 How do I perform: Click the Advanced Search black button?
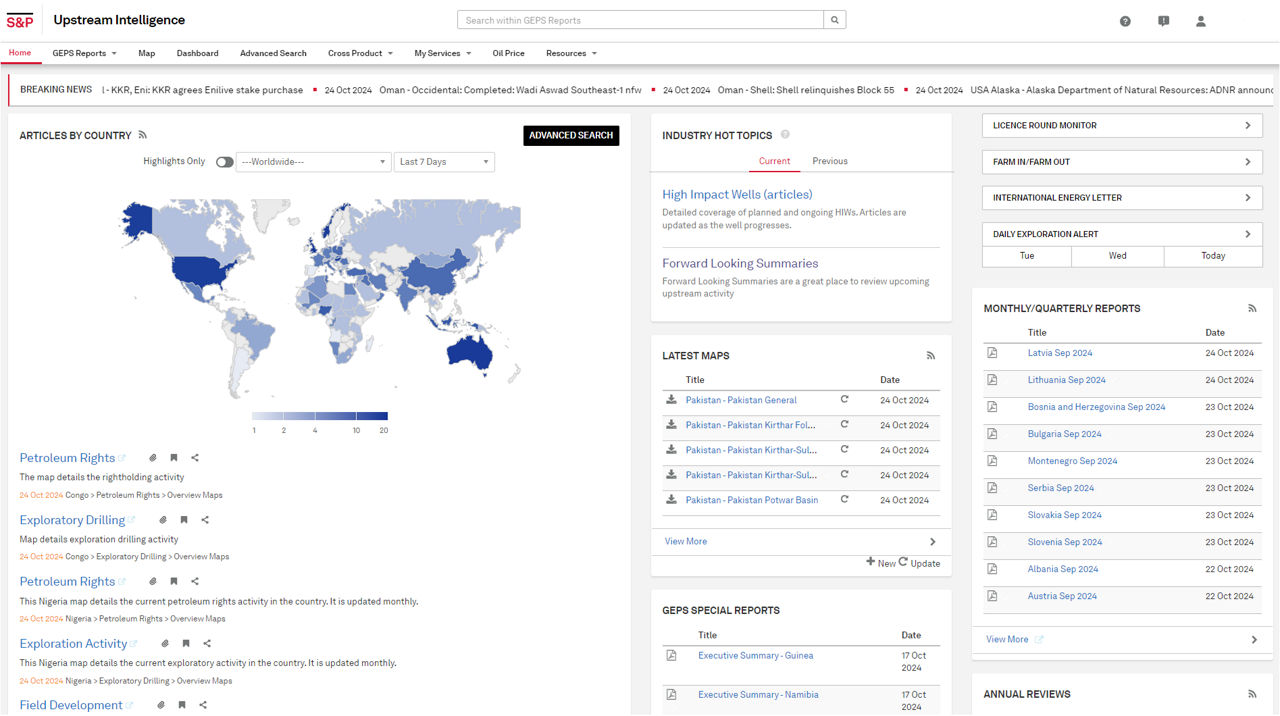click(x=571, y=136)
